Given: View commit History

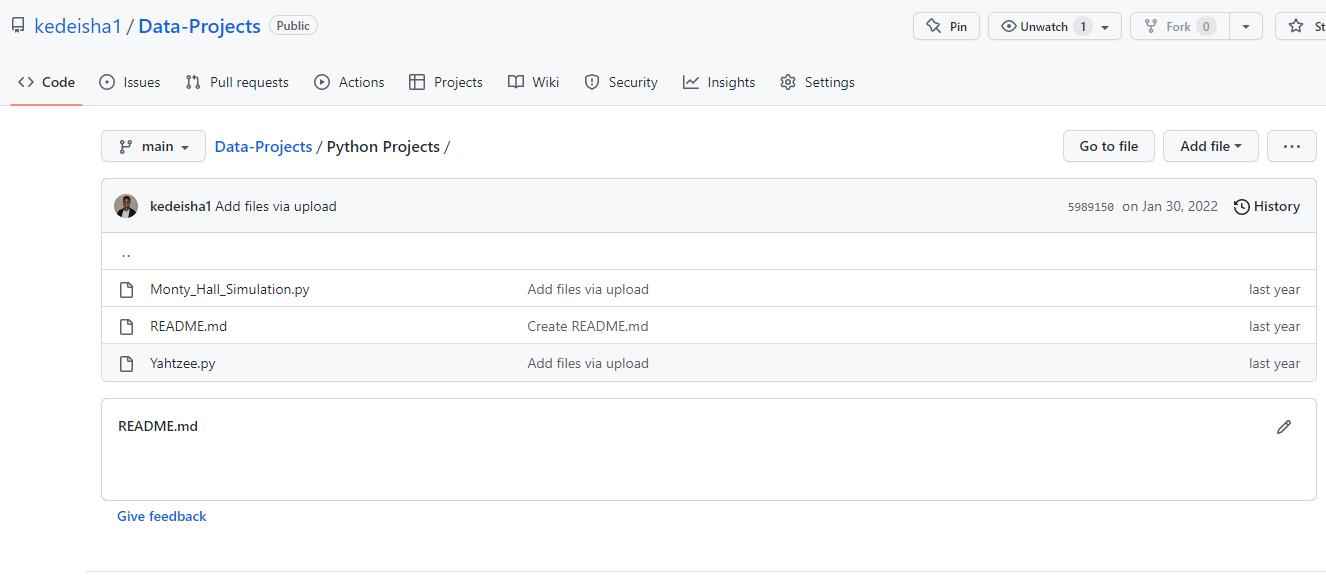Looking at the screenshot, I should tap(1267, 206).
